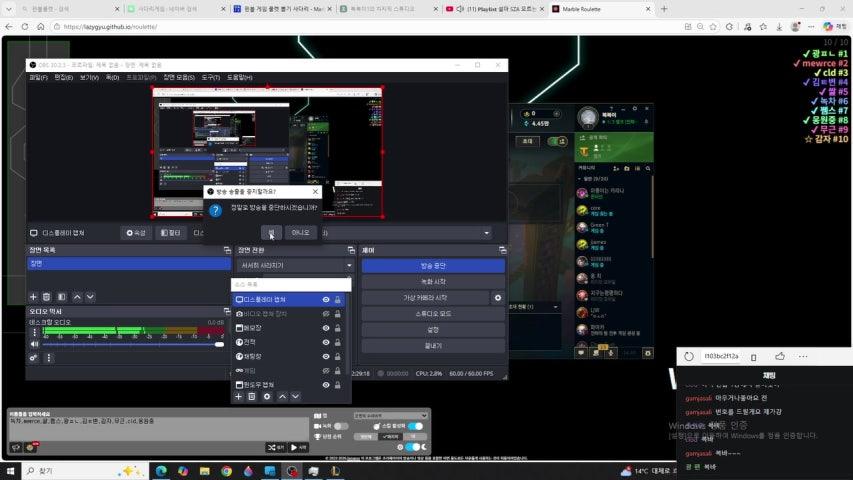The width and height of the screenshot is (853, 480).
Task: Click 방송 중단 stop streaming button
Action: (x=433, y=266)
